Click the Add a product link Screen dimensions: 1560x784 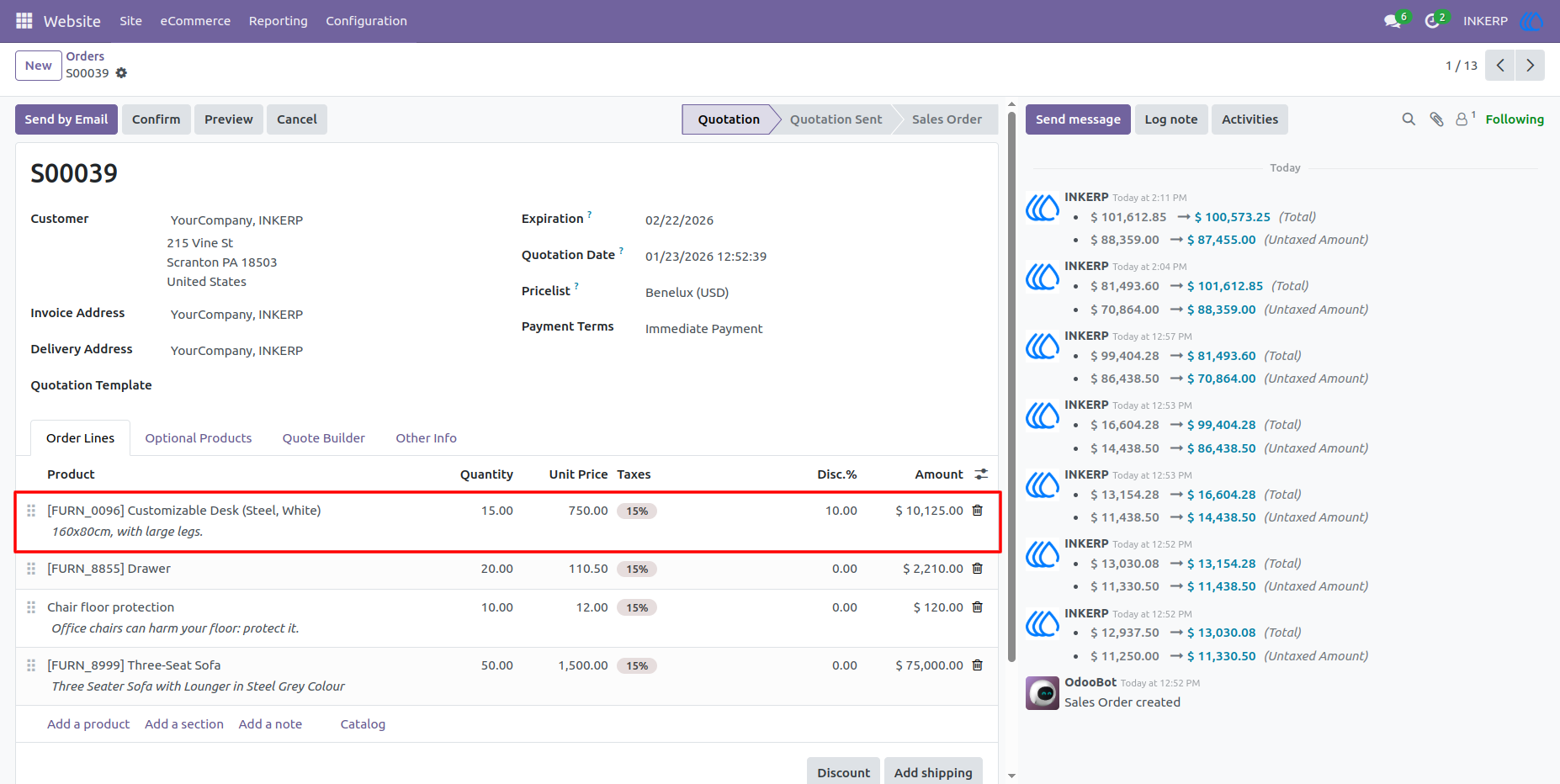point(88,724)
